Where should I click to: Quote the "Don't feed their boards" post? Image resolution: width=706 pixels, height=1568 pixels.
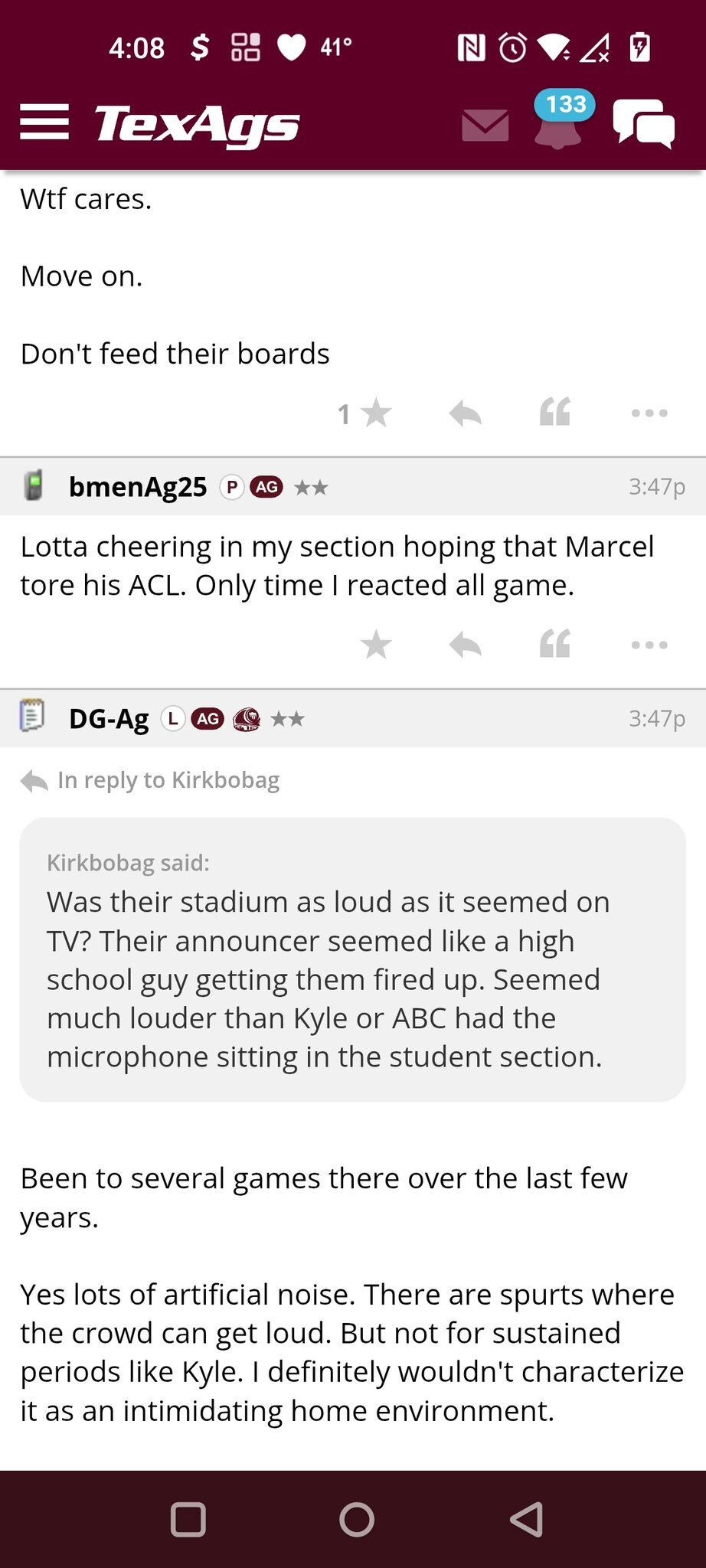(x=555, y=412)
